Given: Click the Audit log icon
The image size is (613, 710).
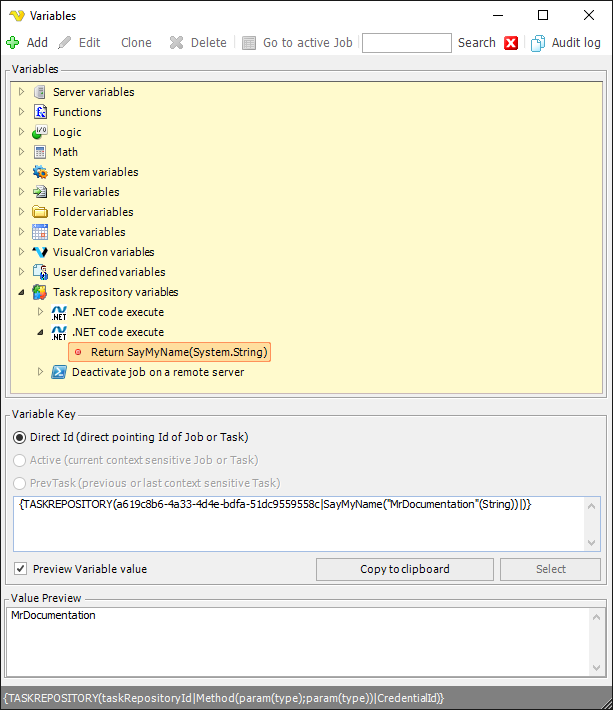Looking at the screenshot, I should (x=538, y=43).
